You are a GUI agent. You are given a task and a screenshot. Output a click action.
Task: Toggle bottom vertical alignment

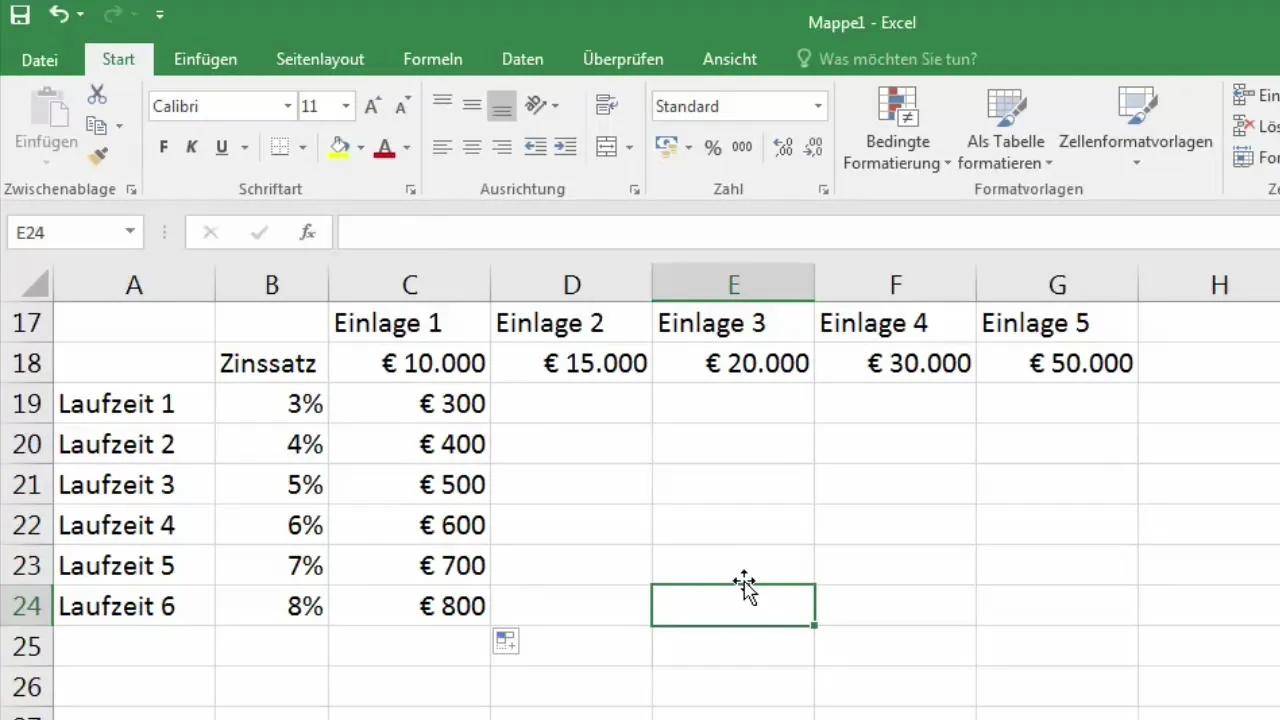click(502, 104)
